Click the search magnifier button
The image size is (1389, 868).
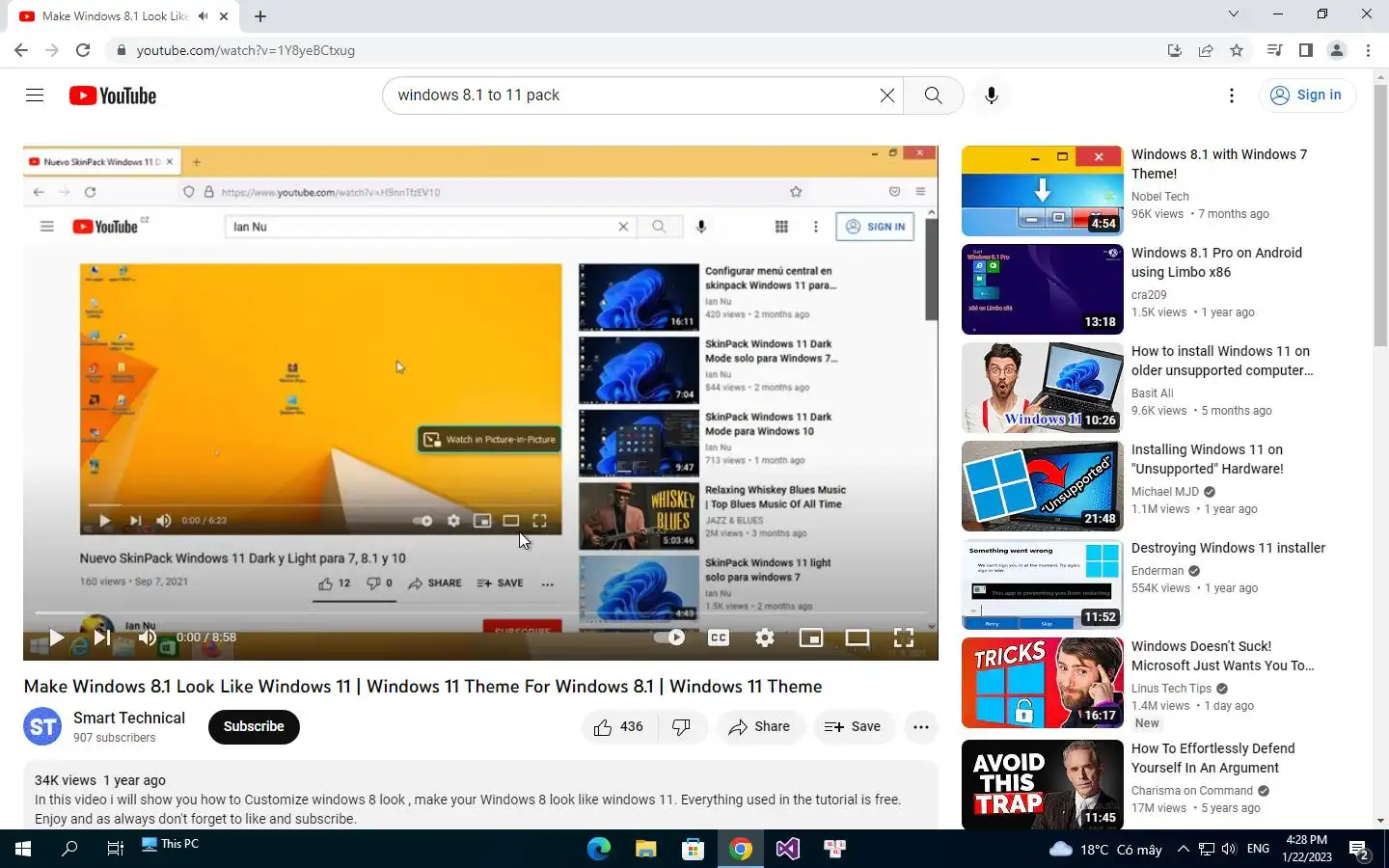(x=933, y=95)
